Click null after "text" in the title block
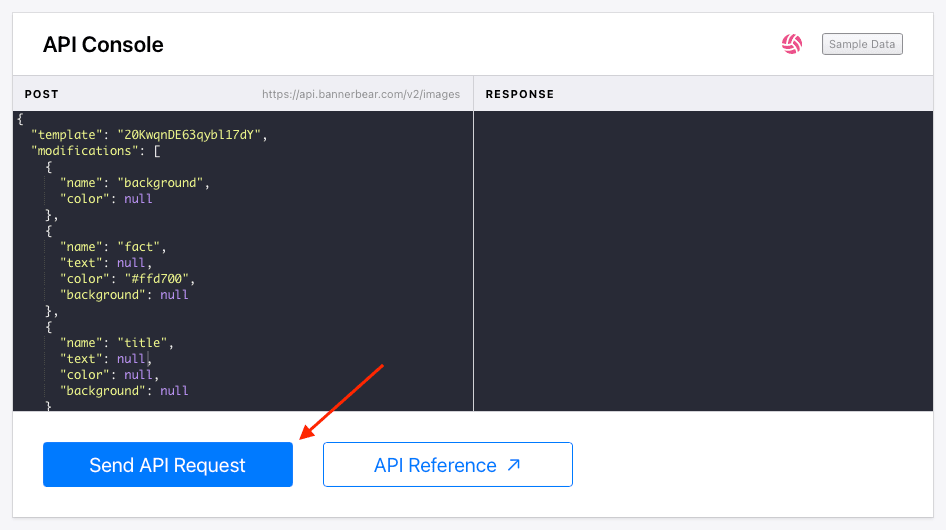Screen dimensions: 946x530 point(131,359)
